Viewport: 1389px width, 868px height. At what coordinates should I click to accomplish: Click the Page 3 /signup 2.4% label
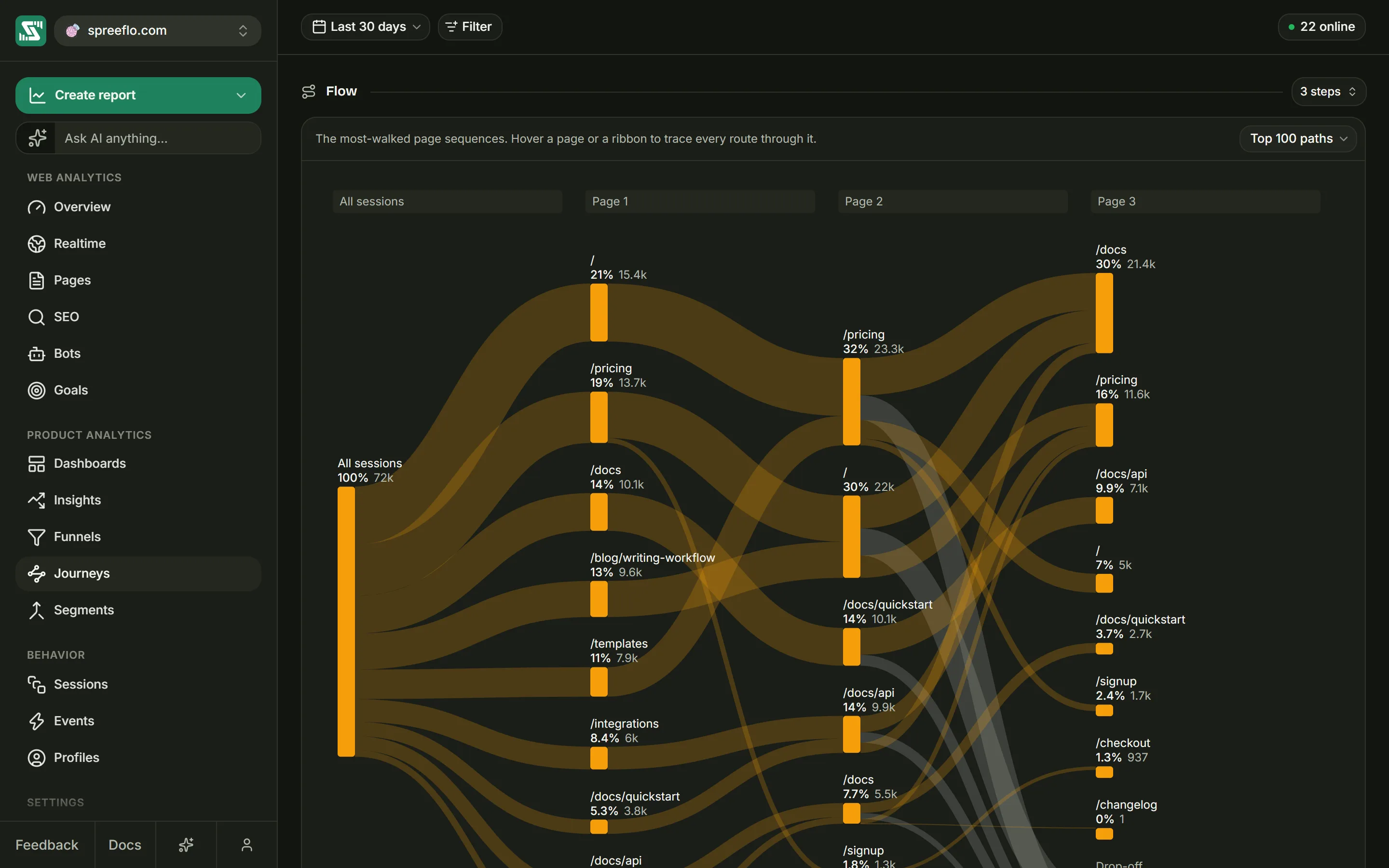[1123, 688]
